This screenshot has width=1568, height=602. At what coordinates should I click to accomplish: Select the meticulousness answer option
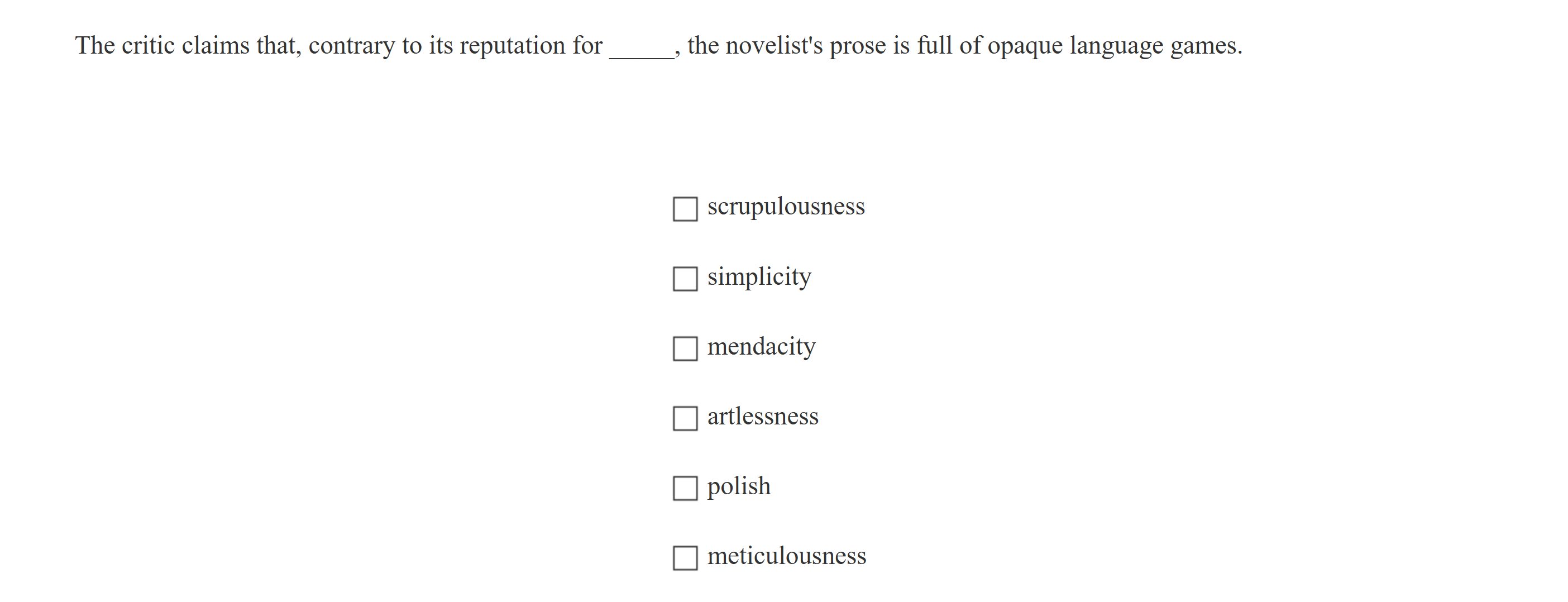point(684,559)
